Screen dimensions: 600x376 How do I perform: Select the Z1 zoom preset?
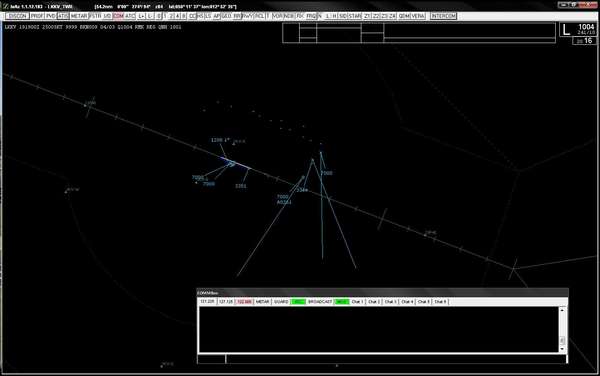[367, 16]
